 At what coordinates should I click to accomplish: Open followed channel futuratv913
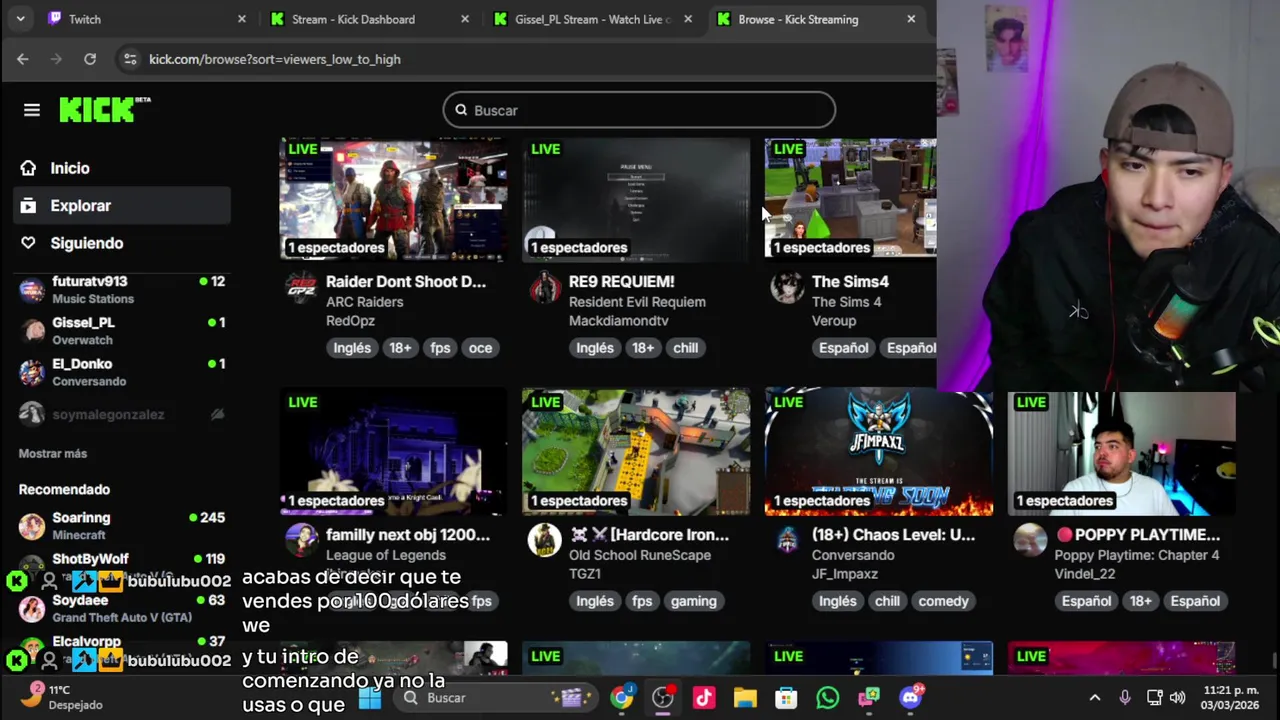122,290
